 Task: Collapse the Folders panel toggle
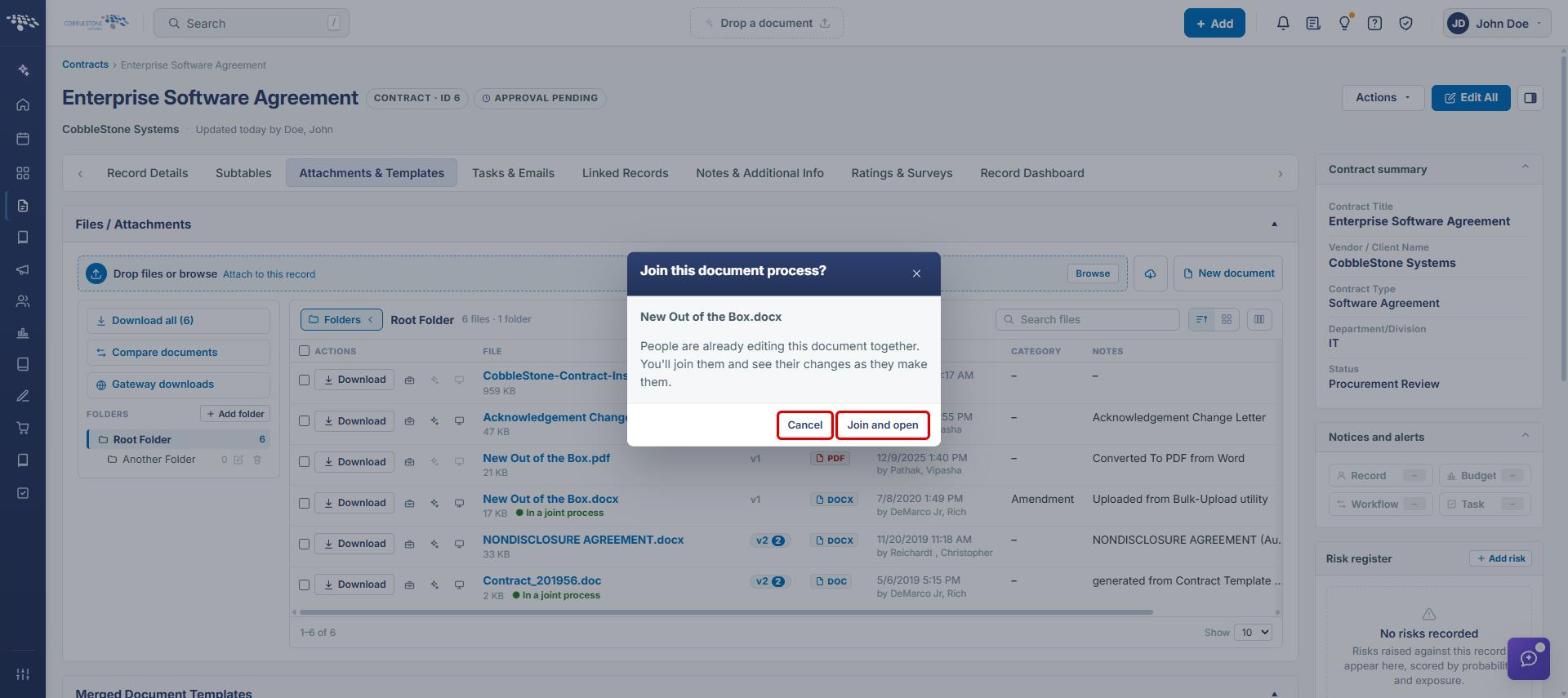341,320
